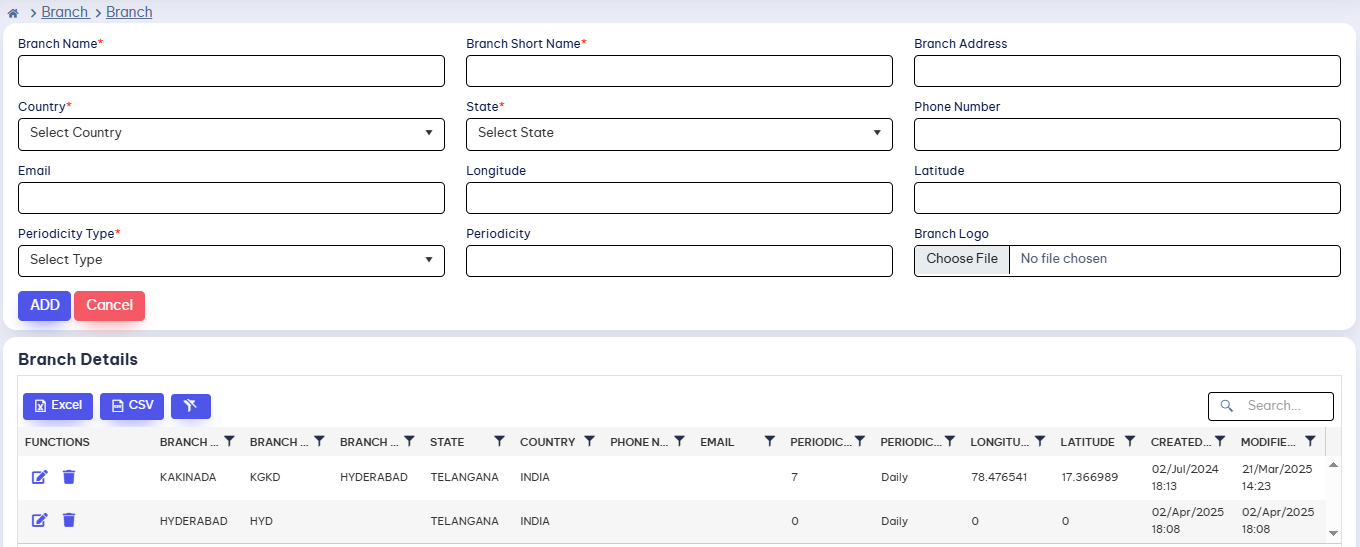Click the home icon in breadcrumb
This screenshot has width=1360, height=547.
pyautogui.click(x=13, y=13)
